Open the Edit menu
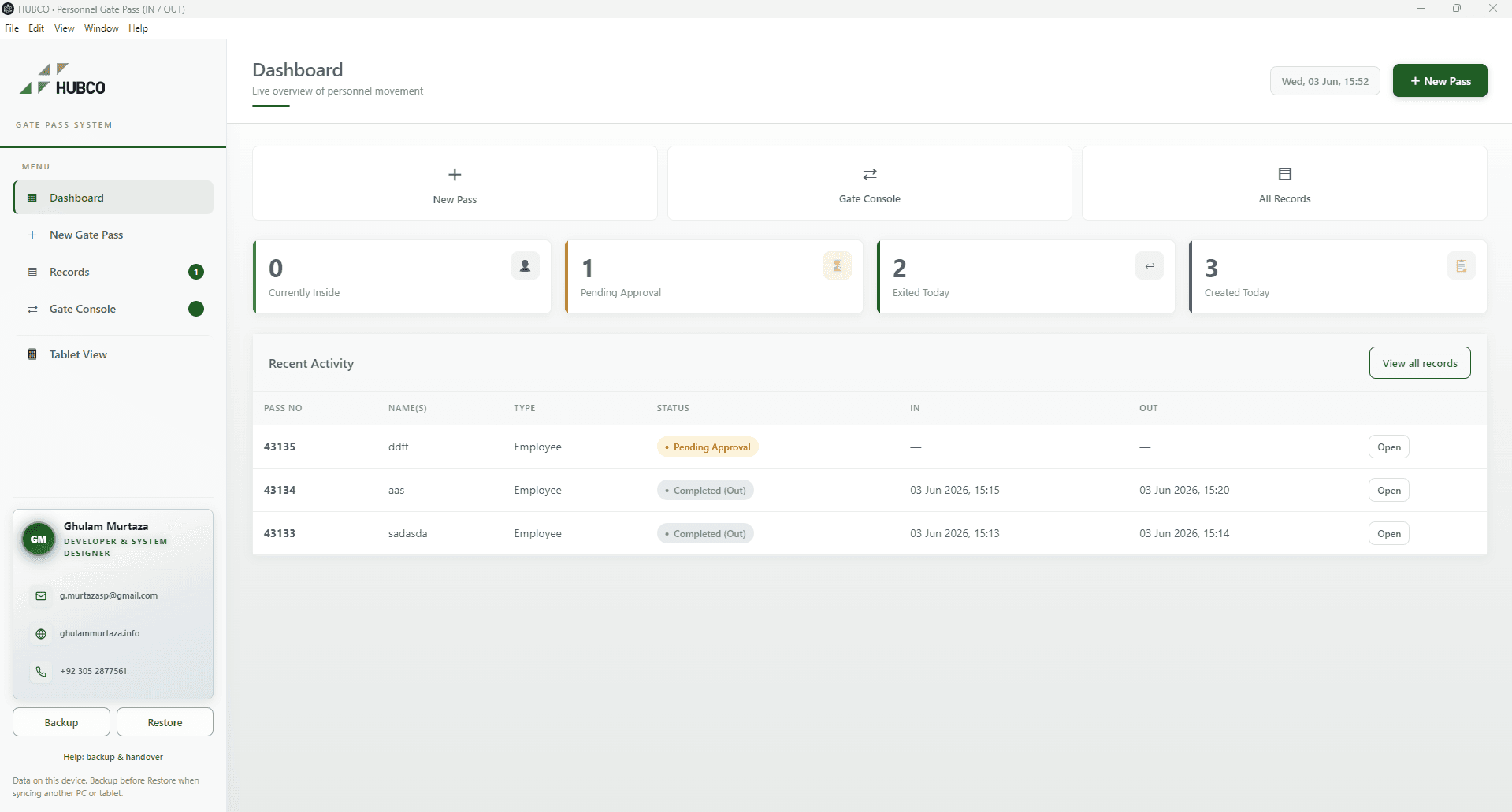 [36, 28]
